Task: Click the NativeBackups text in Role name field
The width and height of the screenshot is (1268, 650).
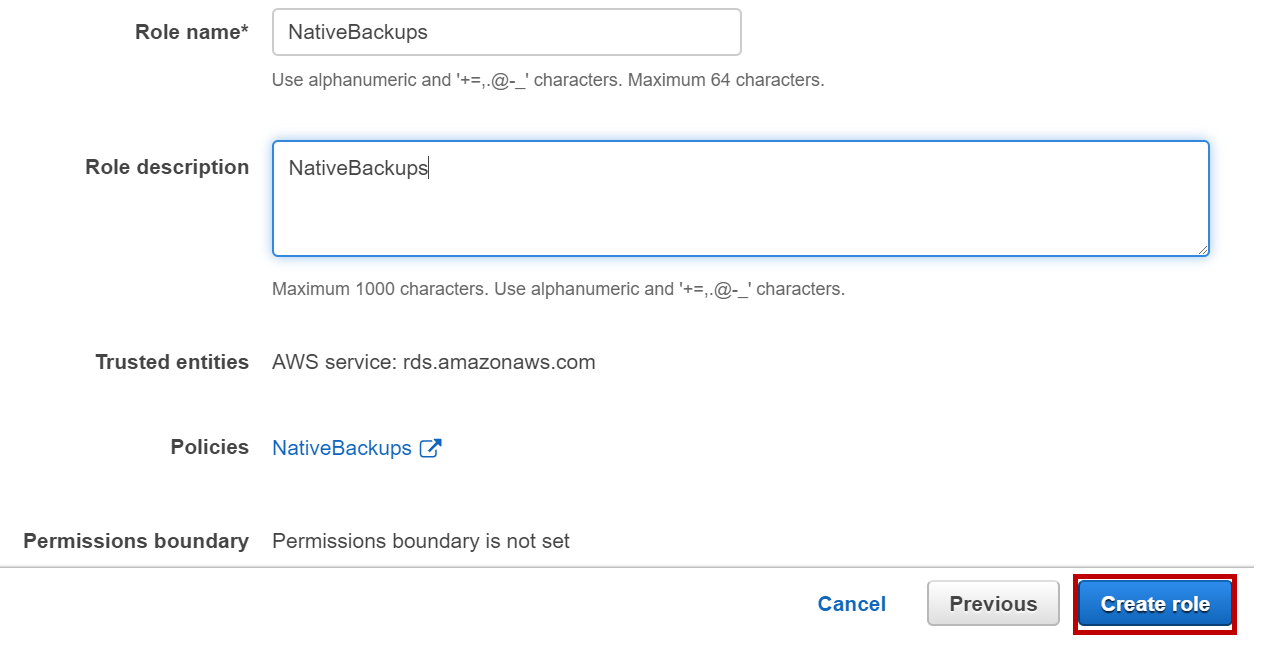Action: [358, 32]
